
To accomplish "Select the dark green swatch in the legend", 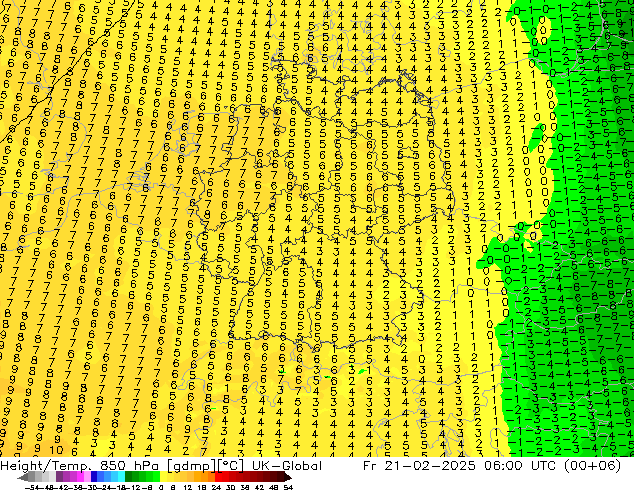I will [x=129, y=477].
